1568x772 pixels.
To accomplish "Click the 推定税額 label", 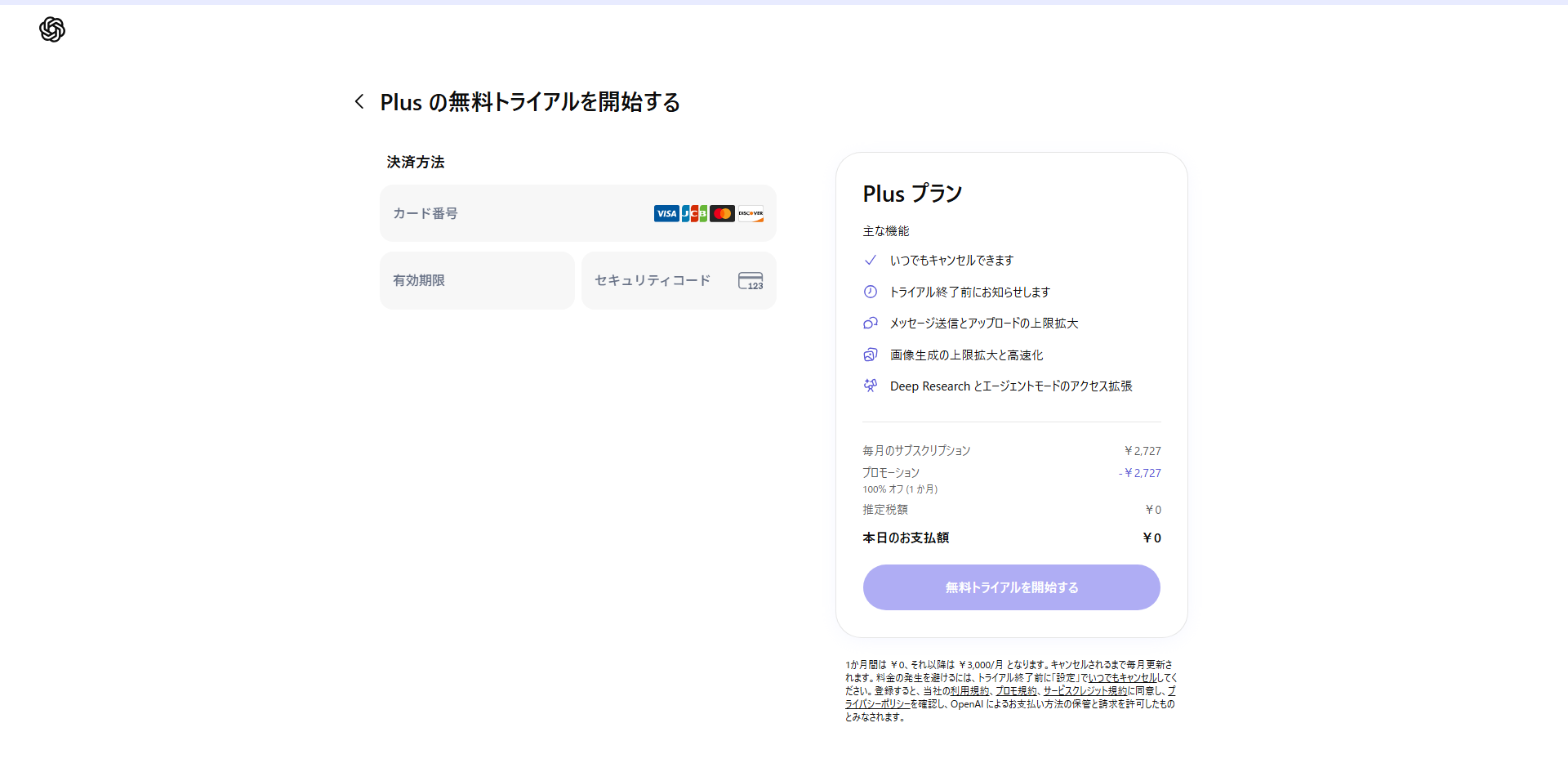I will 885,509.
